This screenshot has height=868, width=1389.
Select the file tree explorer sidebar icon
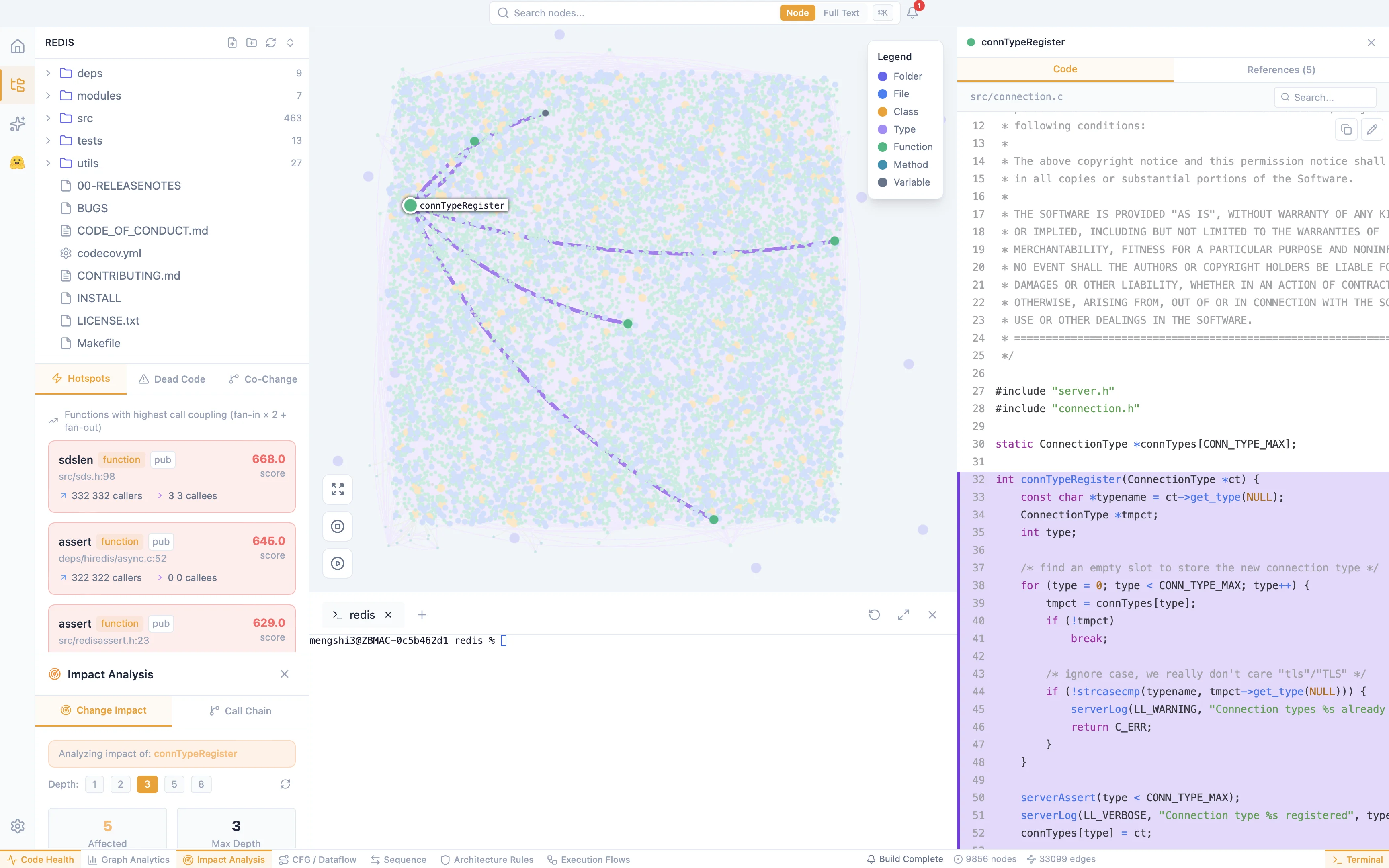coord(17,85)
